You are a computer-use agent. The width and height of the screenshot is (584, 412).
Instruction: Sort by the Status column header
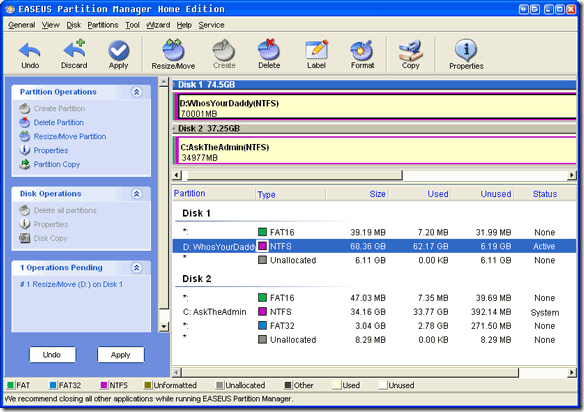(x=545, y=194)
